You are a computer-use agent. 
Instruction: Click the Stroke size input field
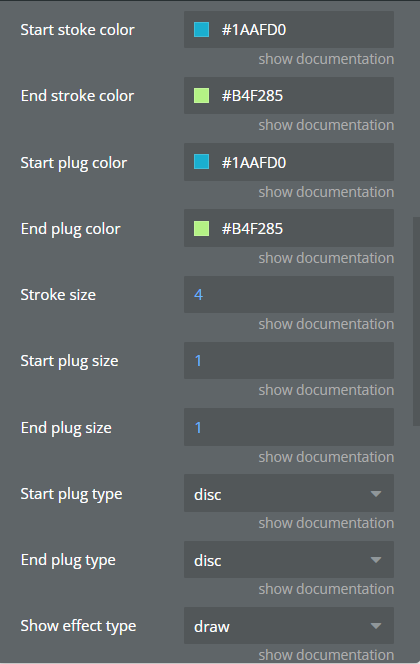(x=289, y=295)
